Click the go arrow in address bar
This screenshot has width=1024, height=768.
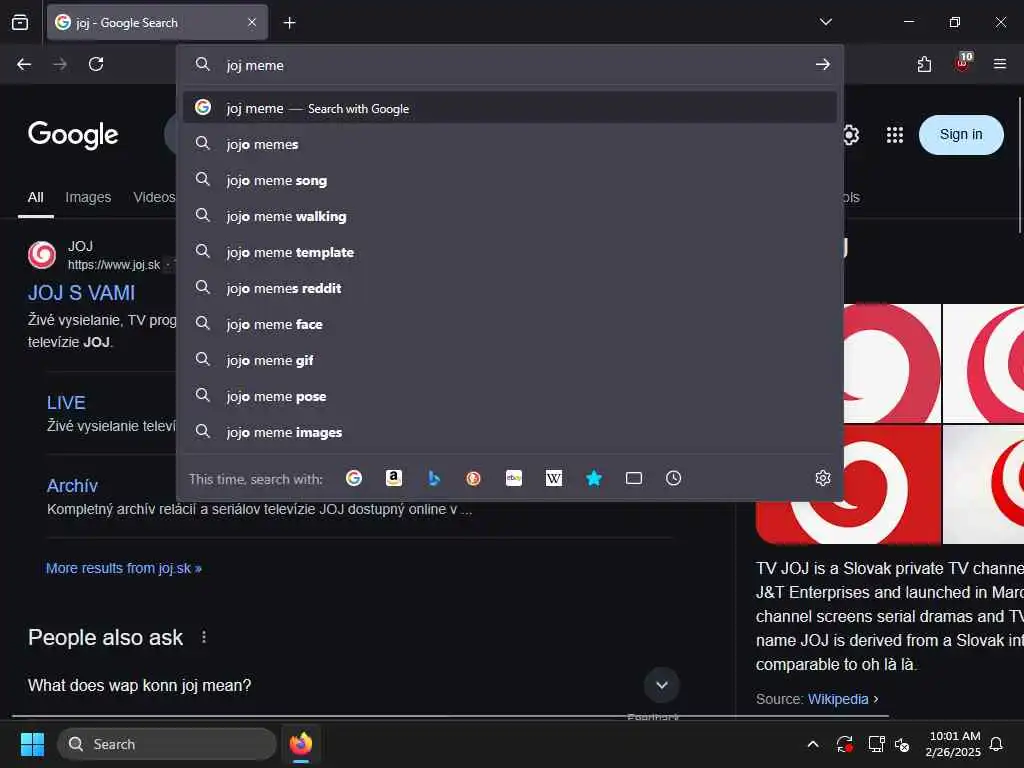[823, 64]
